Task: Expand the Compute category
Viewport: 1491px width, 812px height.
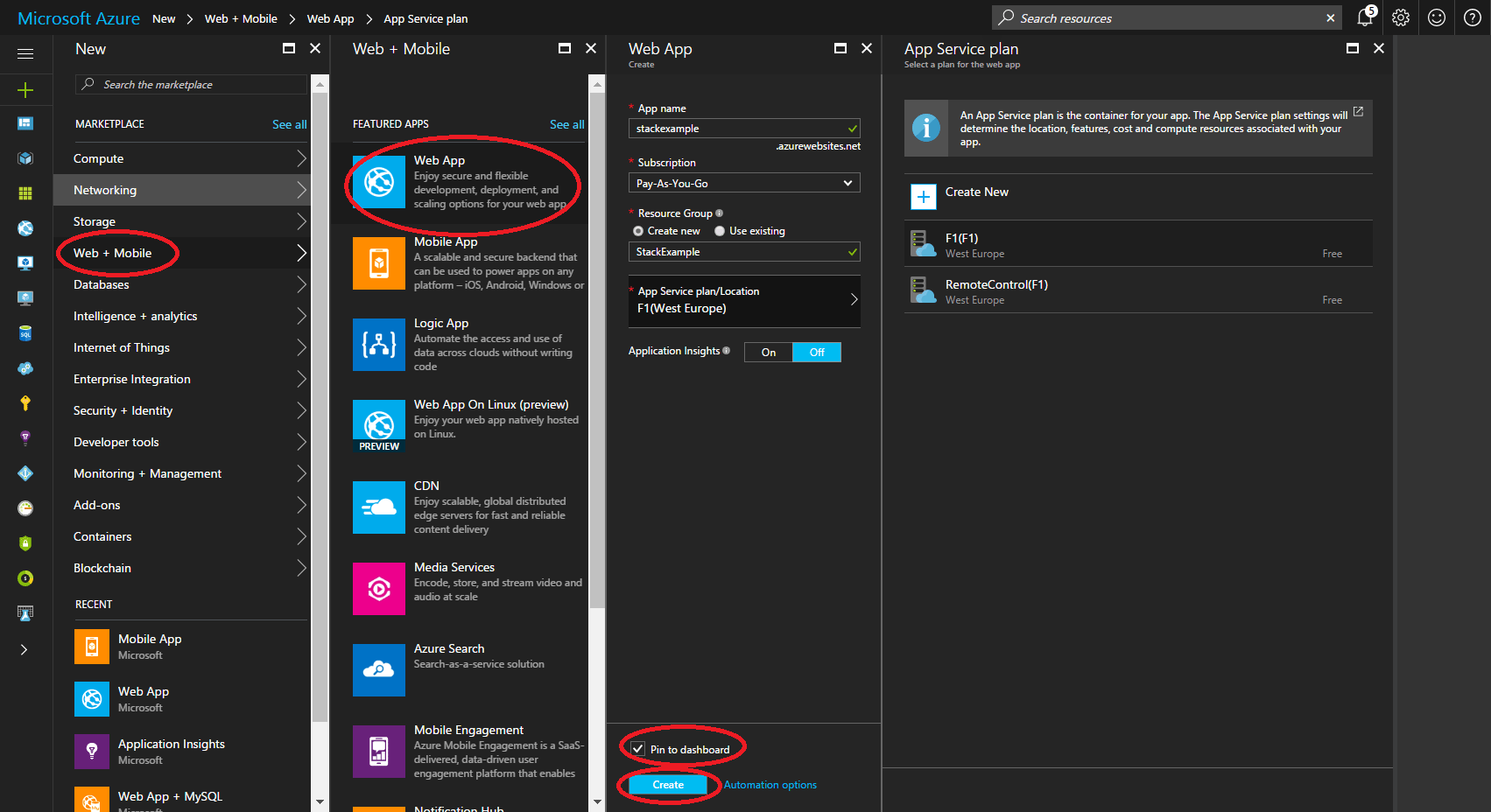Action: point(181,158)
